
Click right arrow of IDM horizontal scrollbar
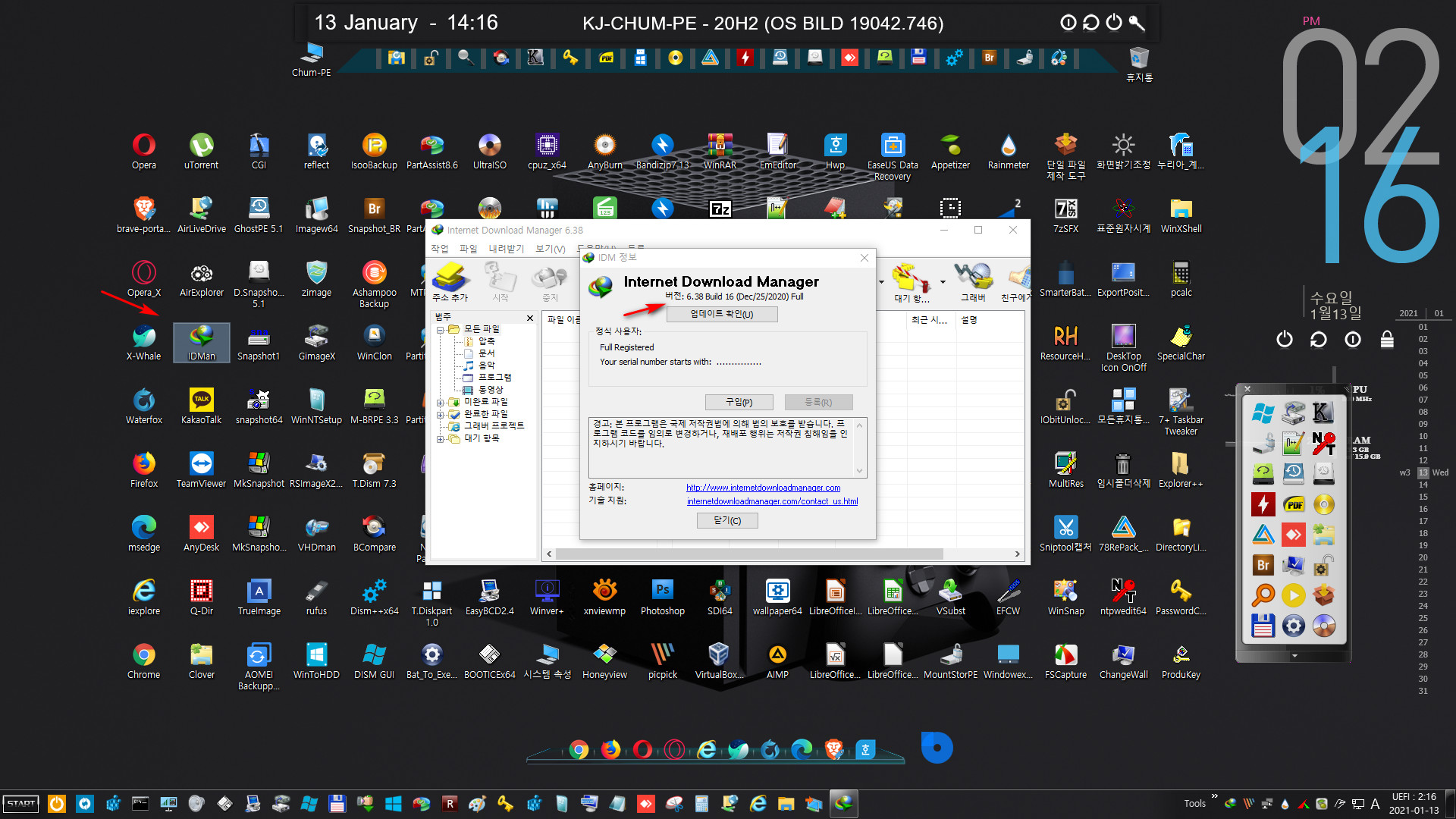[1018, 554]
